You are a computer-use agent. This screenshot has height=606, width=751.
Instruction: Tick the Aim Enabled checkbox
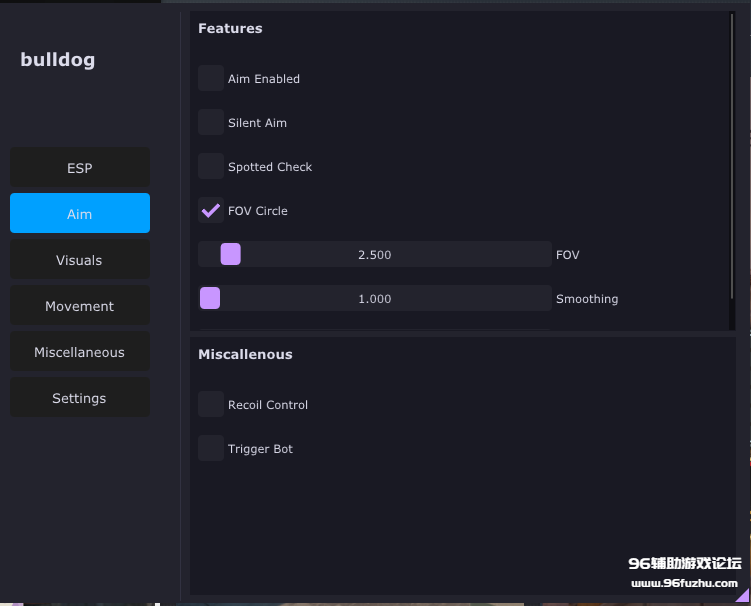[211, 79]
